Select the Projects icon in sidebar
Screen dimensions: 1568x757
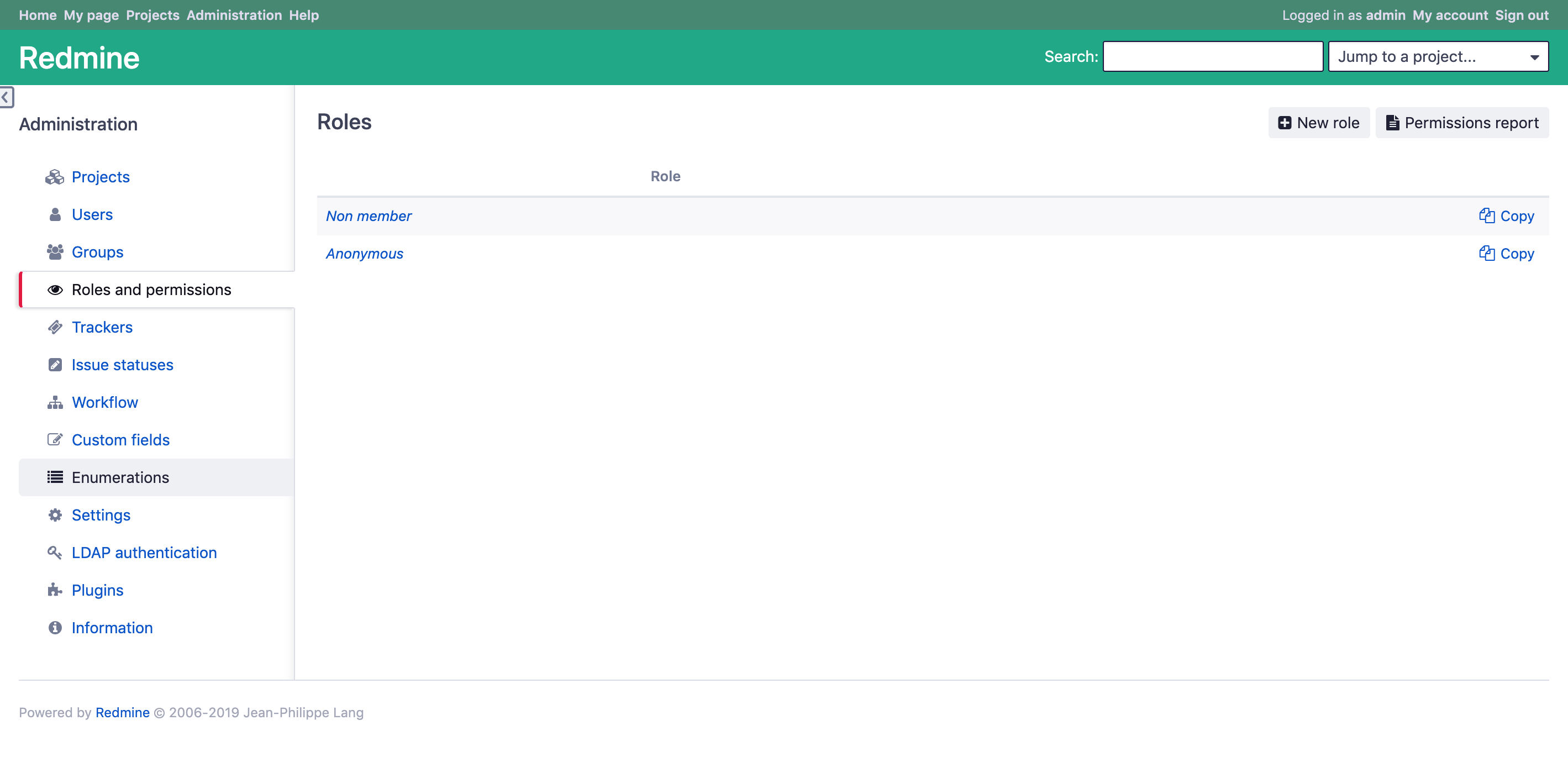tap(55, 176)
